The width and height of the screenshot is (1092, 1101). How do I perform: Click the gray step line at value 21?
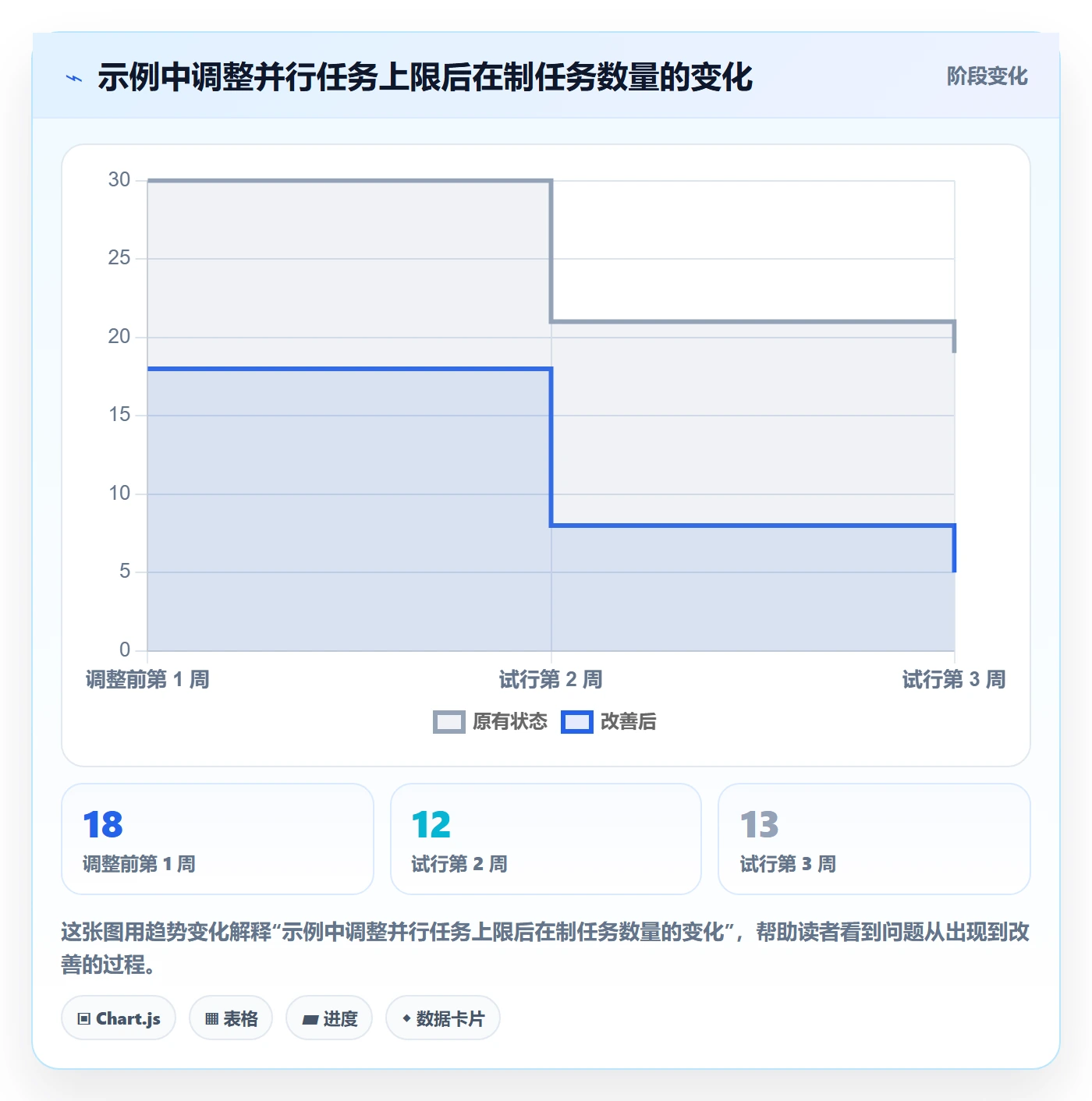click(x=753, y=321)
